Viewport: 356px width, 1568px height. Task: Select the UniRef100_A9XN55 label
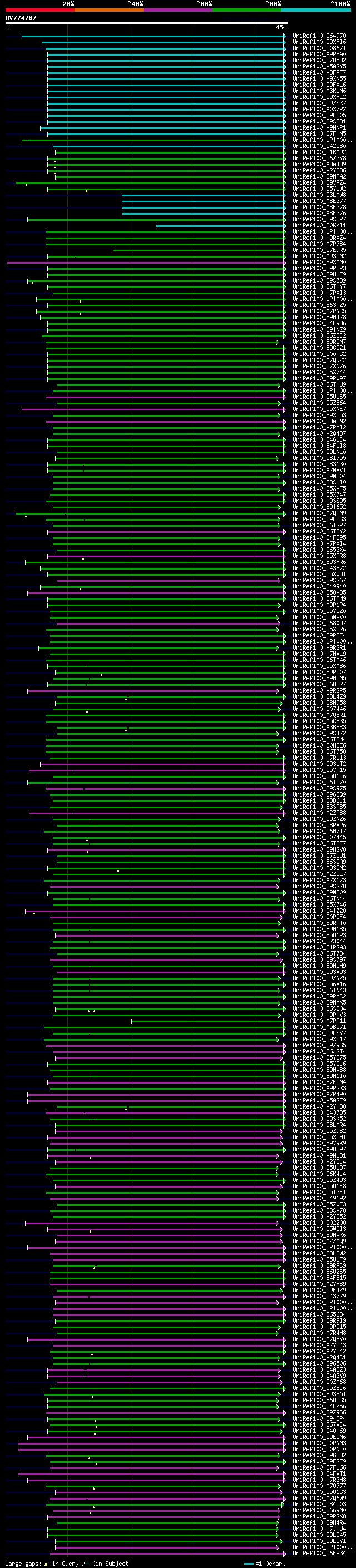click(x=319, y=78)
